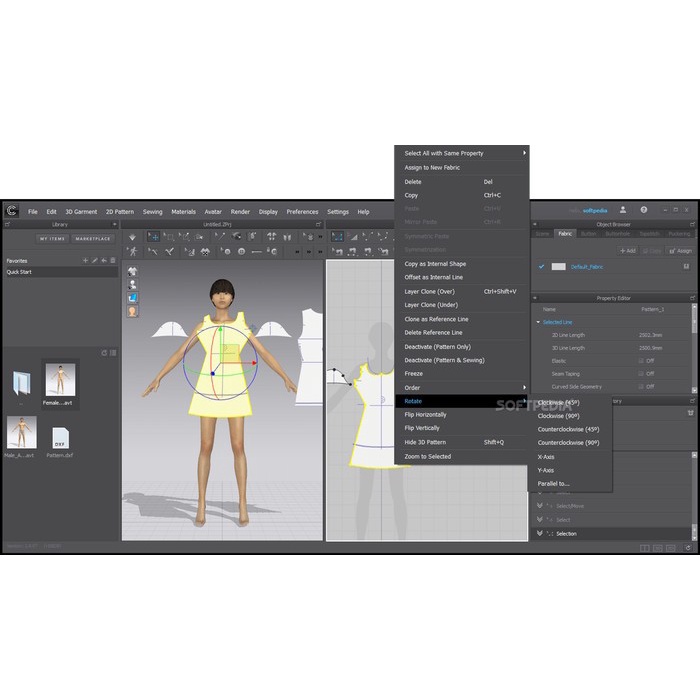Click the CLO logo icon
The width and height of the screenshot is (700, 700).
click(11, 211)
